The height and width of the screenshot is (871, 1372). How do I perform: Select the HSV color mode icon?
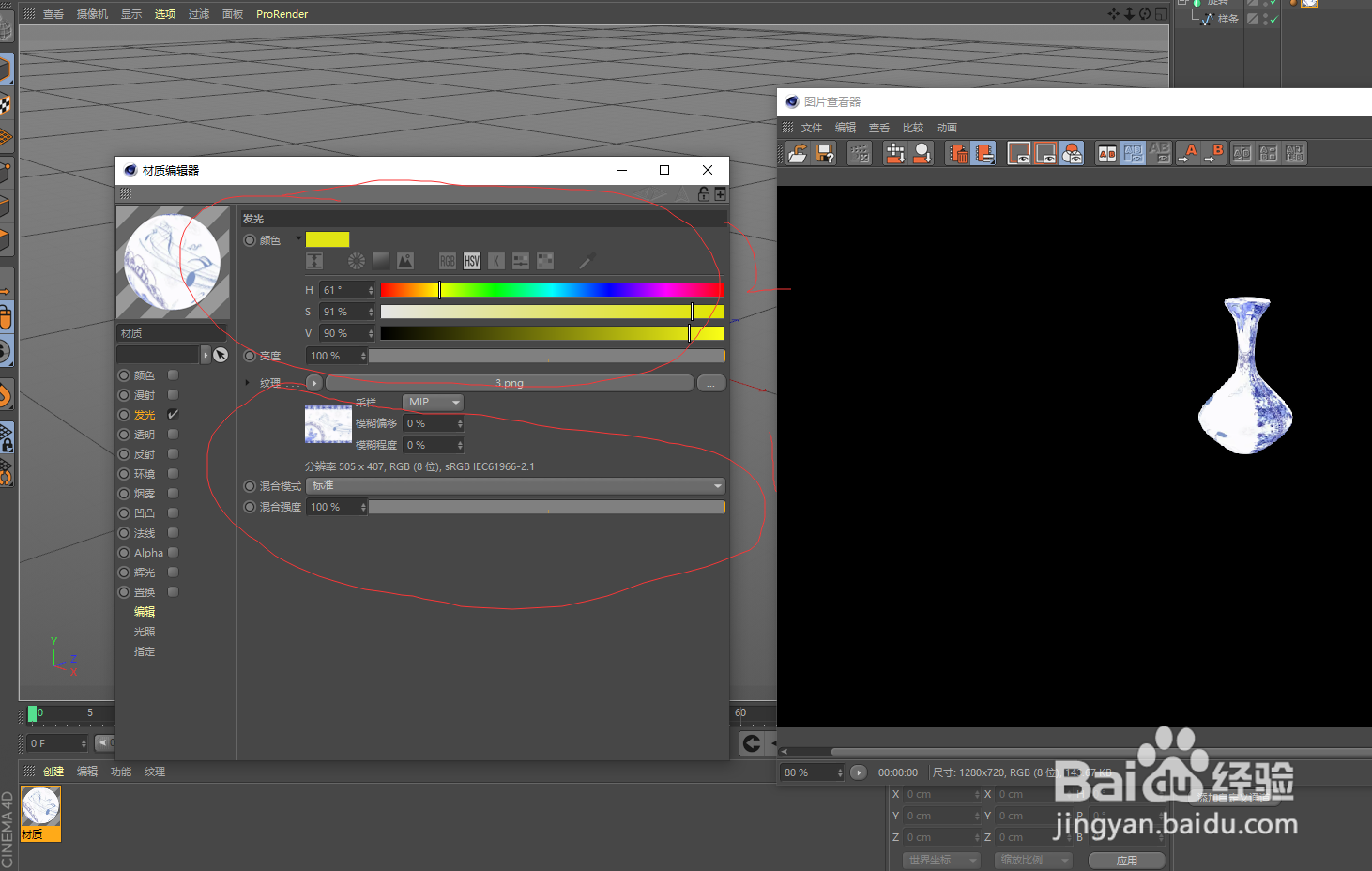[471, 261]
